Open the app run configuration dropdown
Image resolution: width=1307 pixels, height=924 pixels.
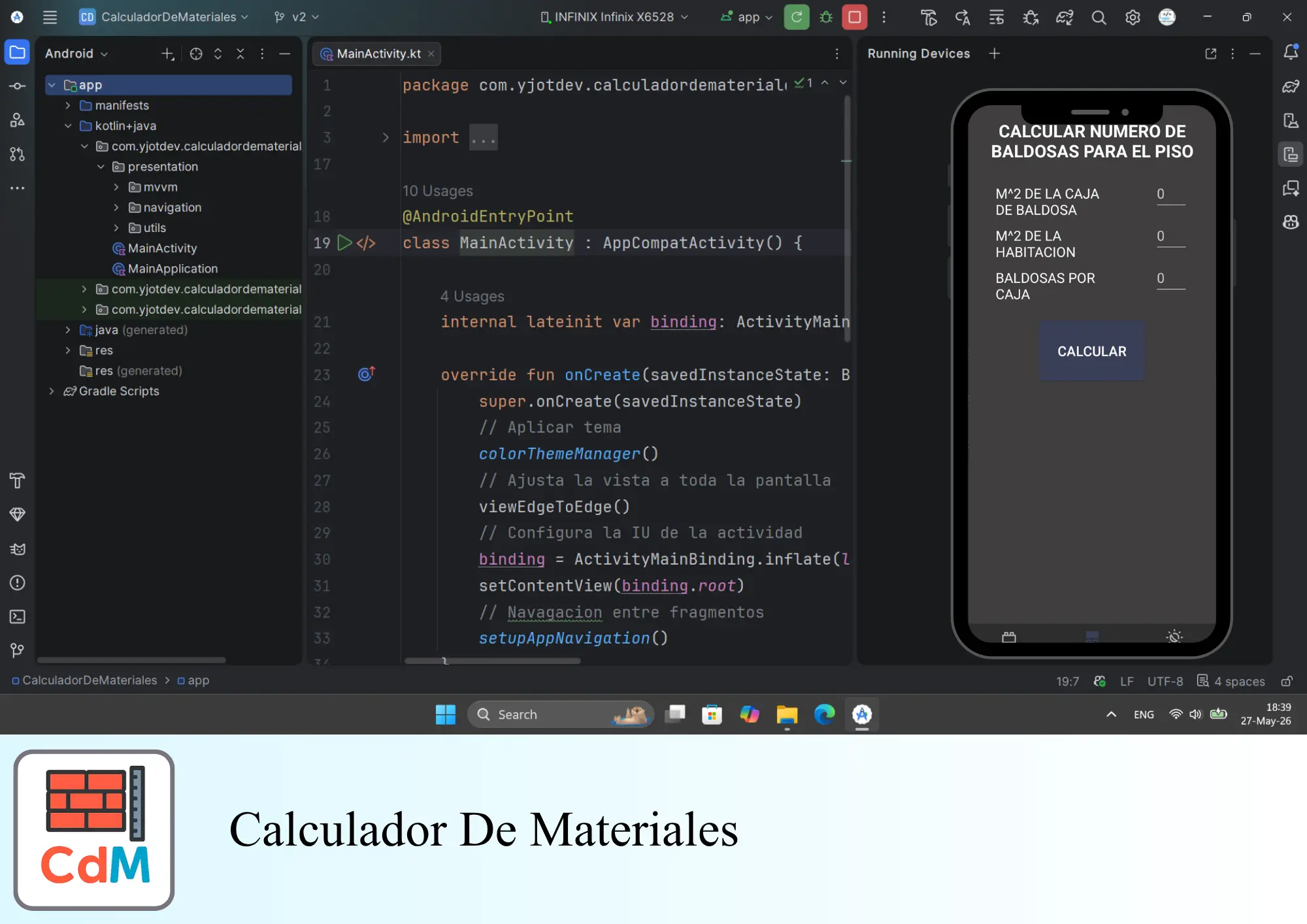click(x=746, y=17)
